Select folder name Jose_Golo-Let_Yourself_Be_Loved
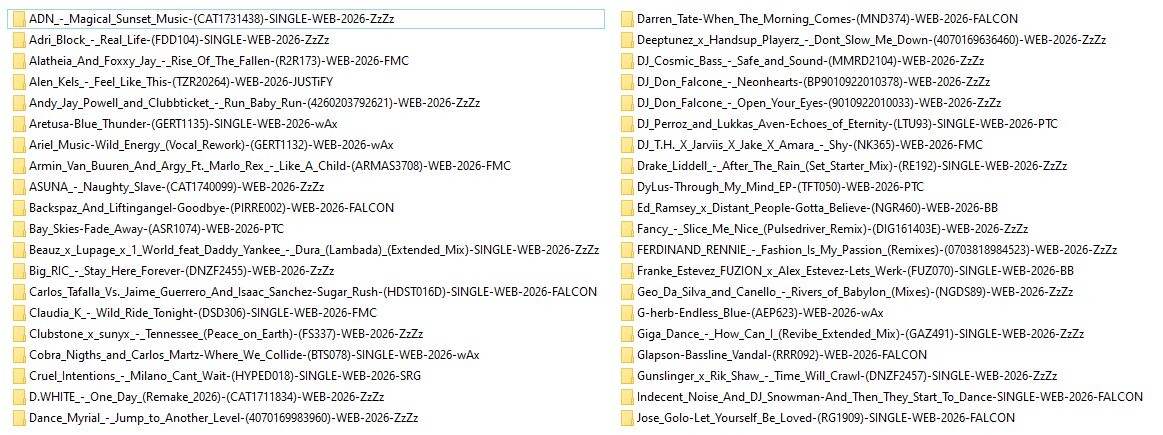Viewport: 1163px width, 435px height. (x=826, y=418)
